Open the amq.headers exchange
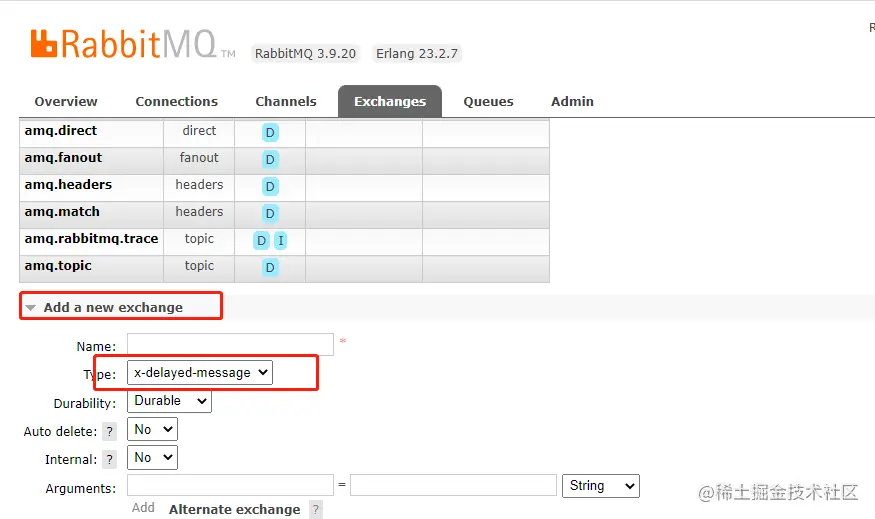Viewport: 875px width, 519px height. pos(68,185)
